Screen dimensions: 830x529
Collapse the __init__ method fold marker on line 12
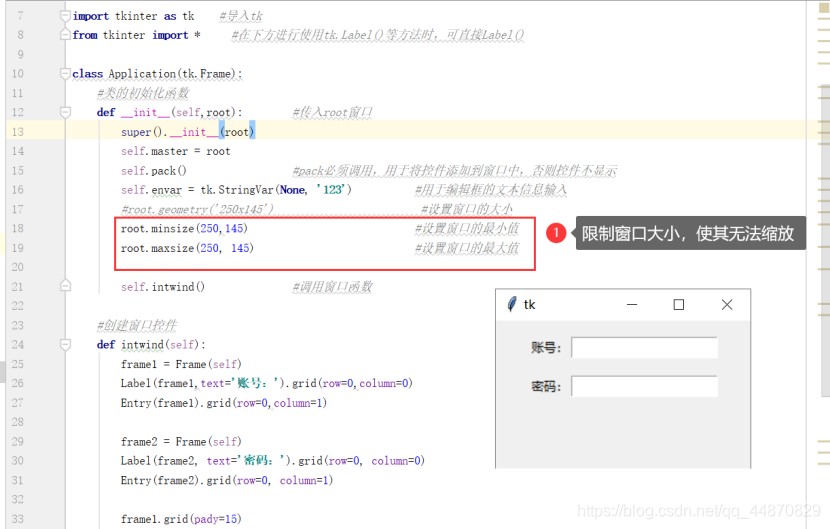(65, 112)
